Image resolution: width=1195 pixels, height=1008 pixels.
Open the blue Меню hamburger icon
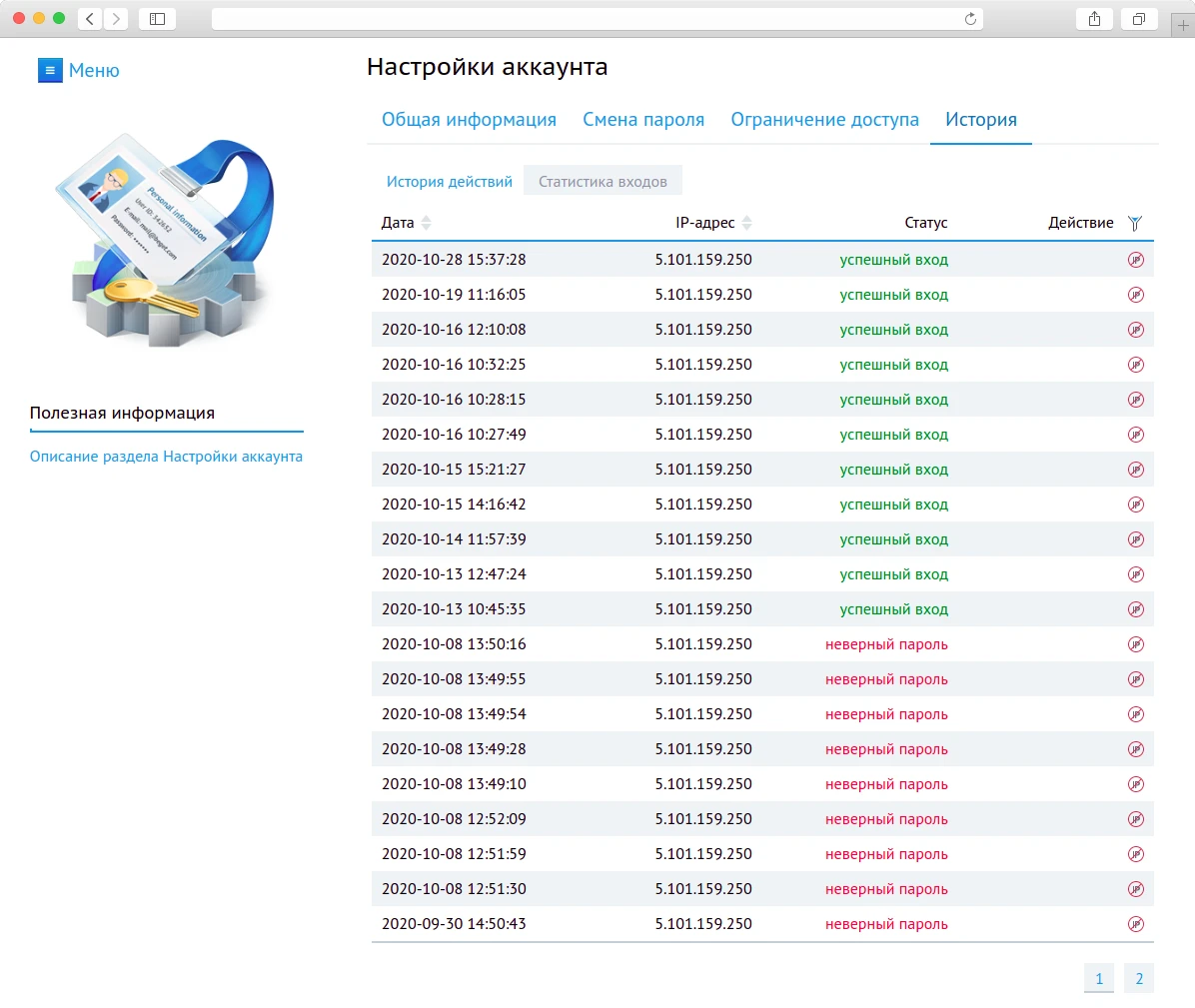point(50,70)
